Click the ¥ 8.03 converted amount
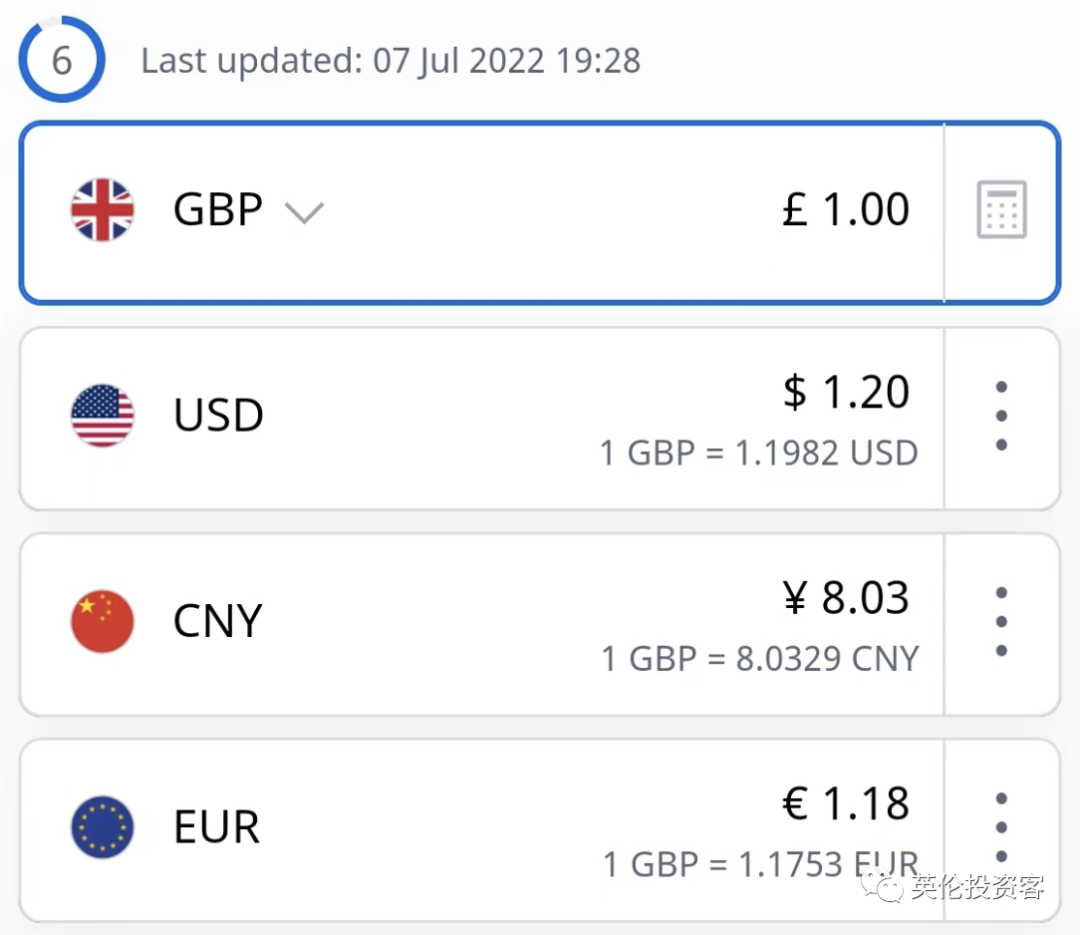Screen dimensions: 1080x935 click(846, 598)
